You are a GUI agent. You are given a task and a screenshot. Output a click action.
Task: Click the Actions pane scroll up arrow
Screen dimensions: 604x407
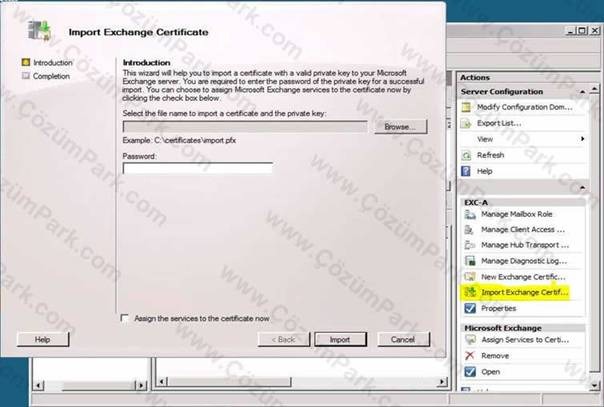[x=594, y=89]
